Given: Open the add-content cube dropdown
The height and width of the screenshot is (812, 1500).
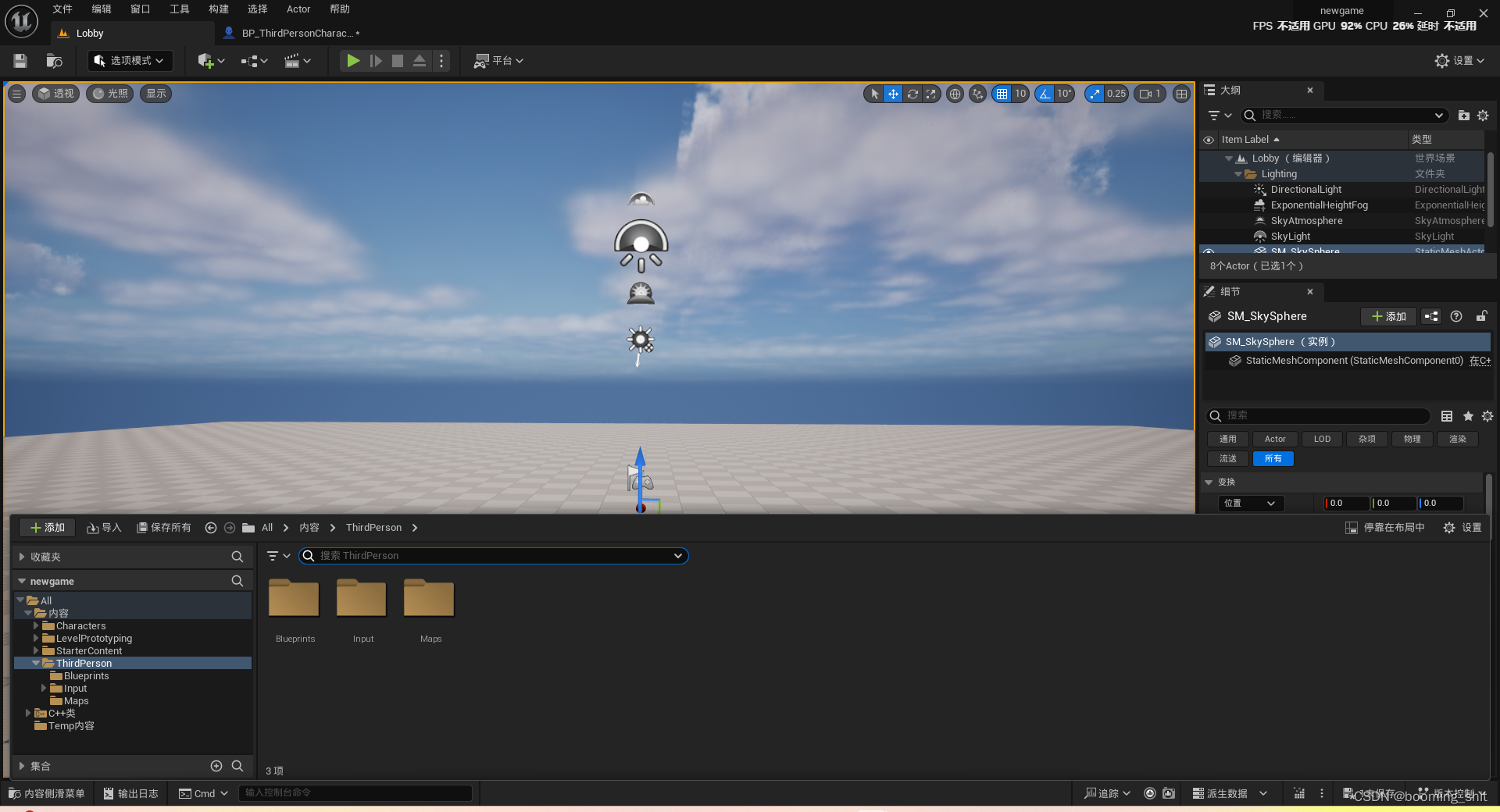Looking at the screenshot, I should pyautogui.click(x=211, y=61).
